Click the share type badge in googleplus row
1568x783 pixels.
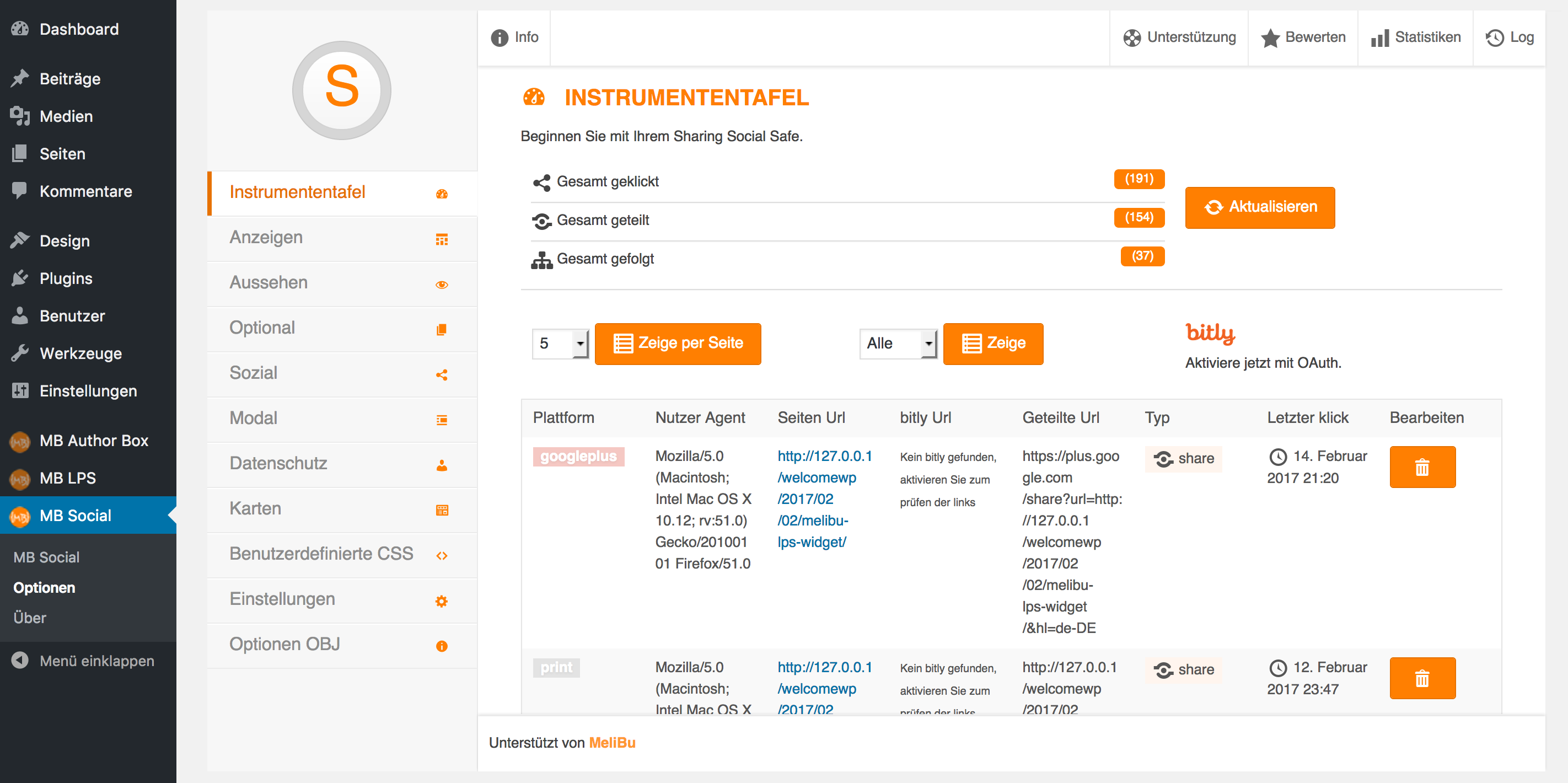tap(1183, 459)
